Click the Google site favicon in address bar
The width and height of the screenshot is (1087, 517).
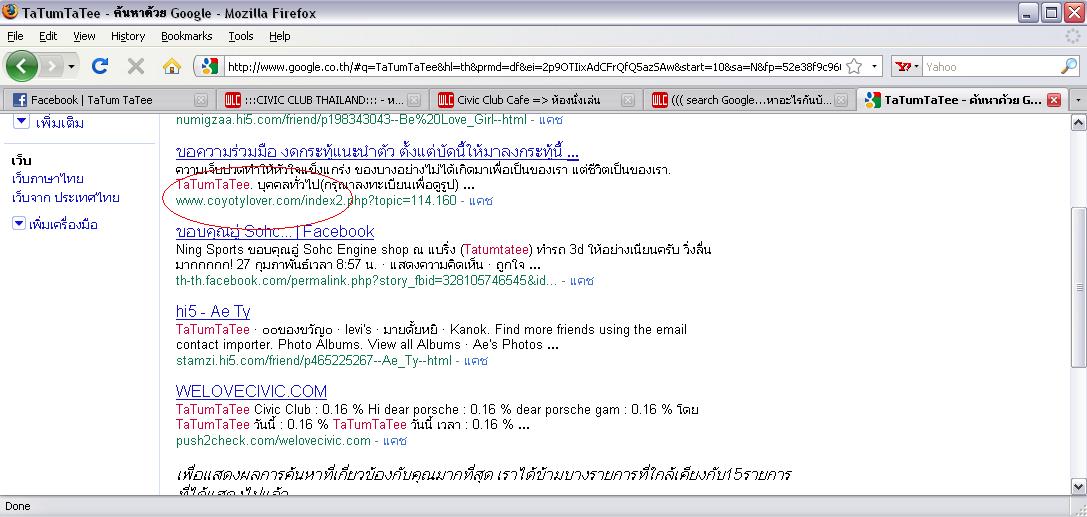pos(209,67)
